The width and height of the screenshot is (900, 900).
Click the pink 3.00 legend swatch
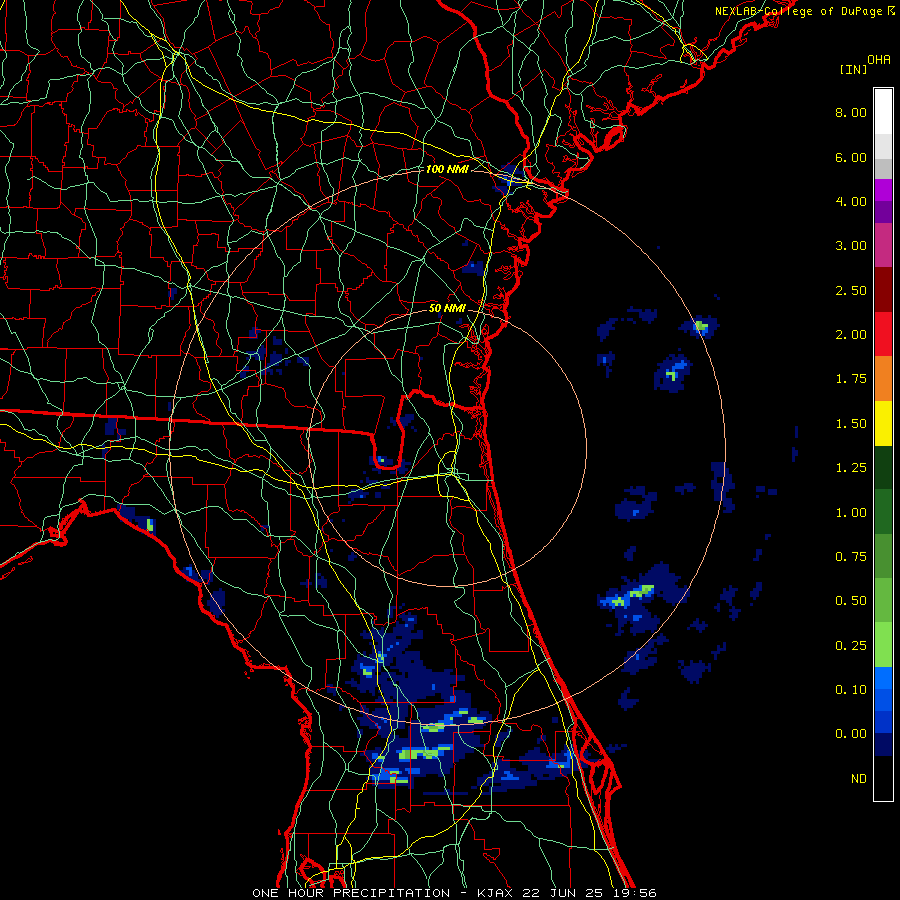(x=883, y=245)
